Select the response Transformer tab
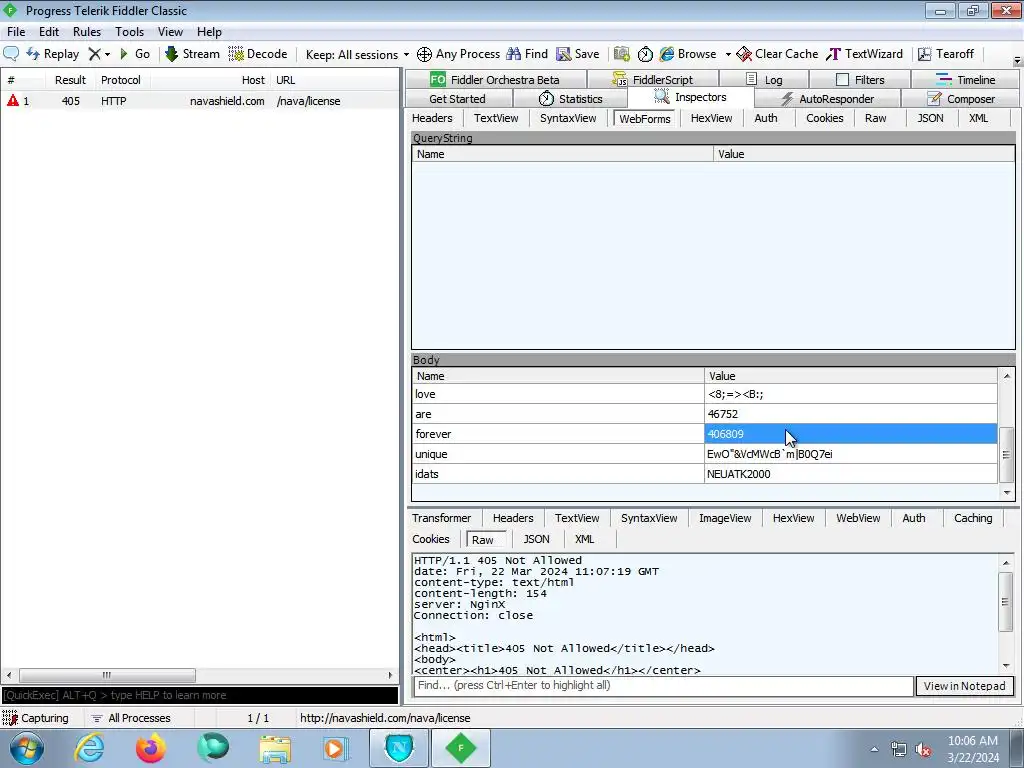 (x=441, y=518)
